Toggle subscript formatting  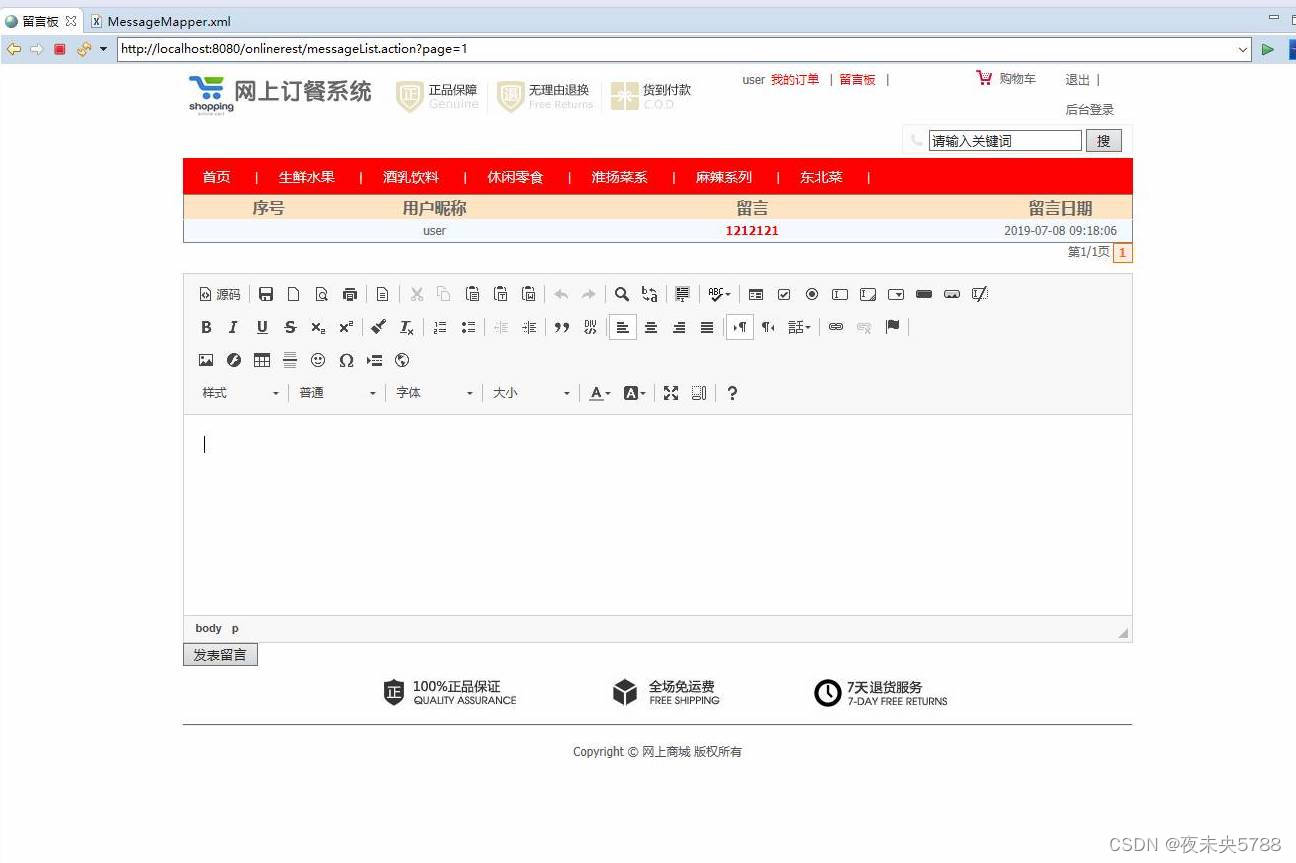(x=318, y=327)
